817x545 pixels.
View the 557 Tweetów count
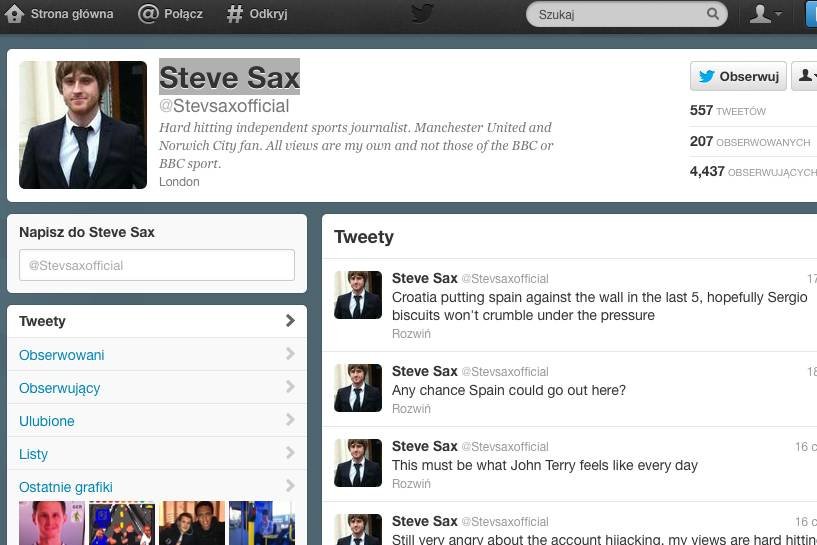727,110
